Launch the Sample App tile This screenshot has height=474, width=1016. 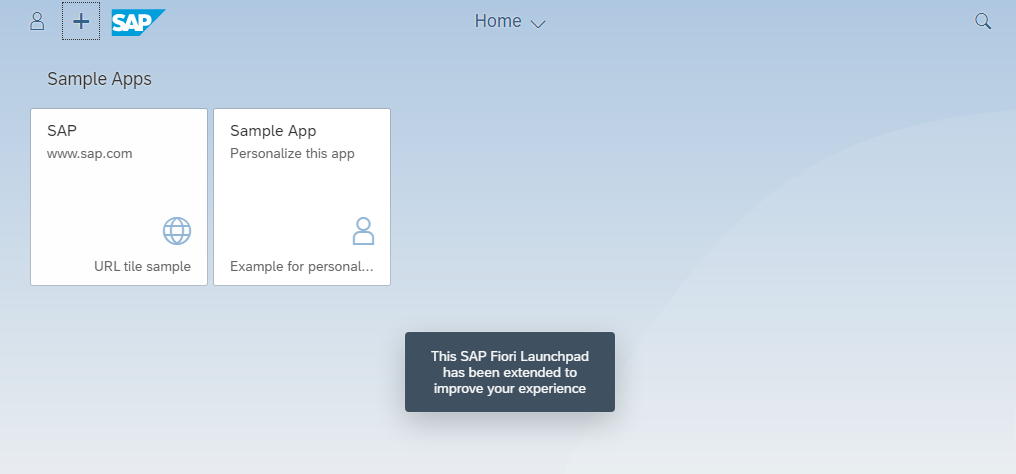click(x=302, y=197)
